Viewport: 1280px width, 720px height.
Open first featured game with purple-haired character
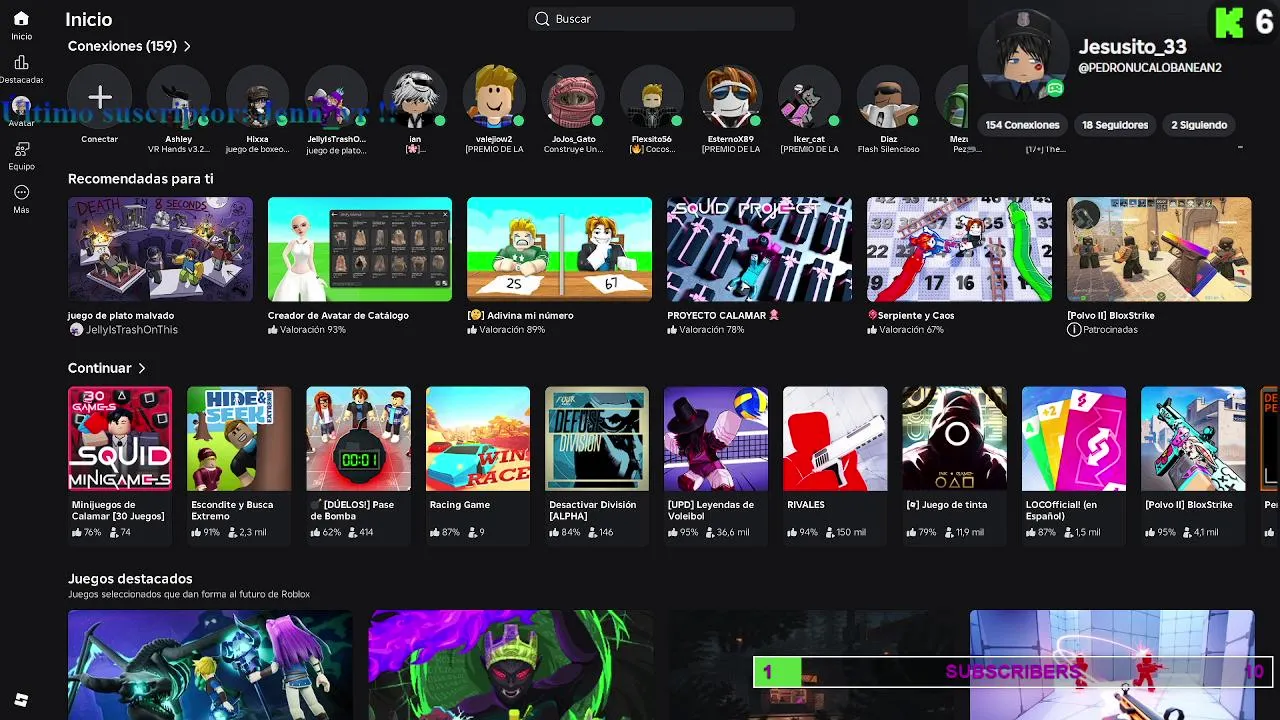point(210,665)
